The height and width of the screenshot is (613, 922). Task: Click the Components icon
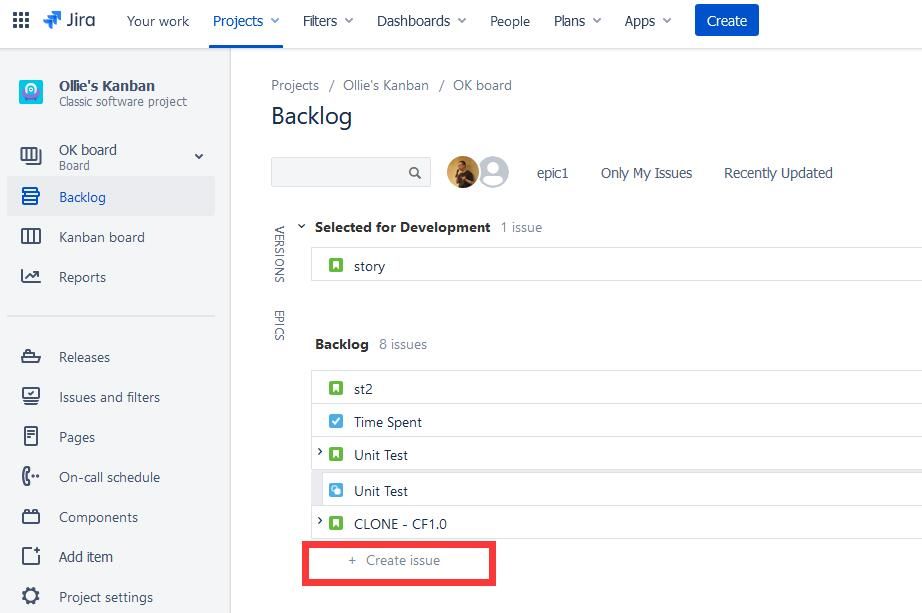click(31, 517)
